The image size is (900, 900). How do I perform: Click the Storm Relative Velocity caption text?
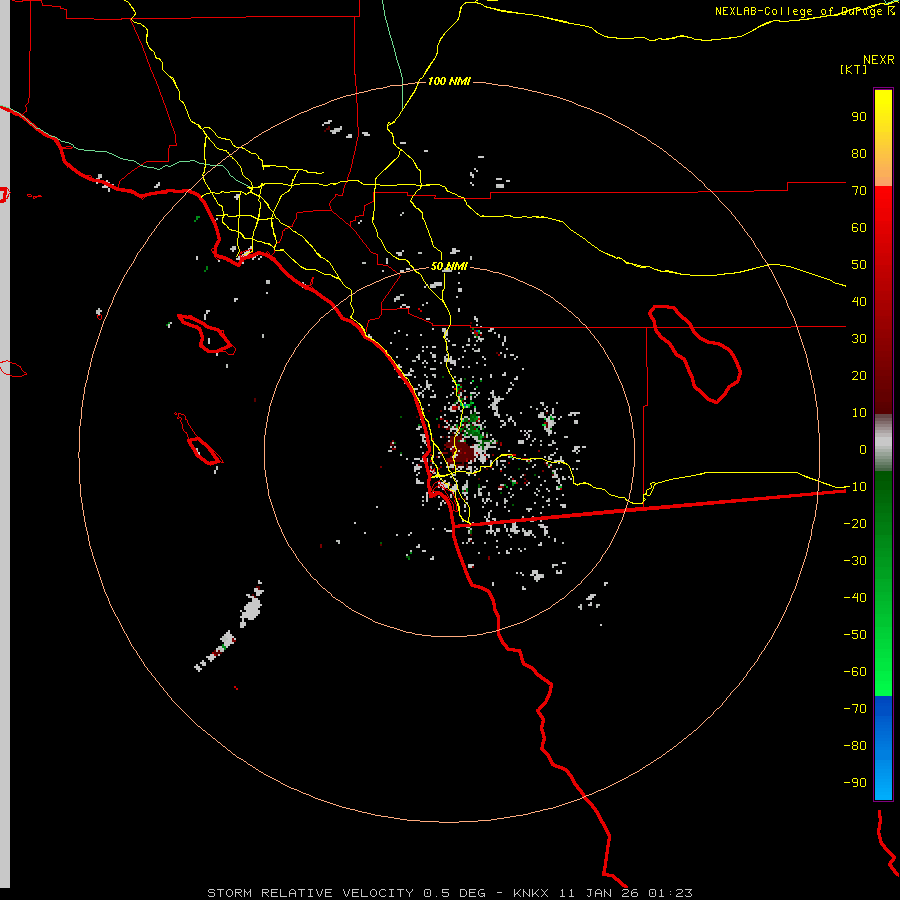449,893
